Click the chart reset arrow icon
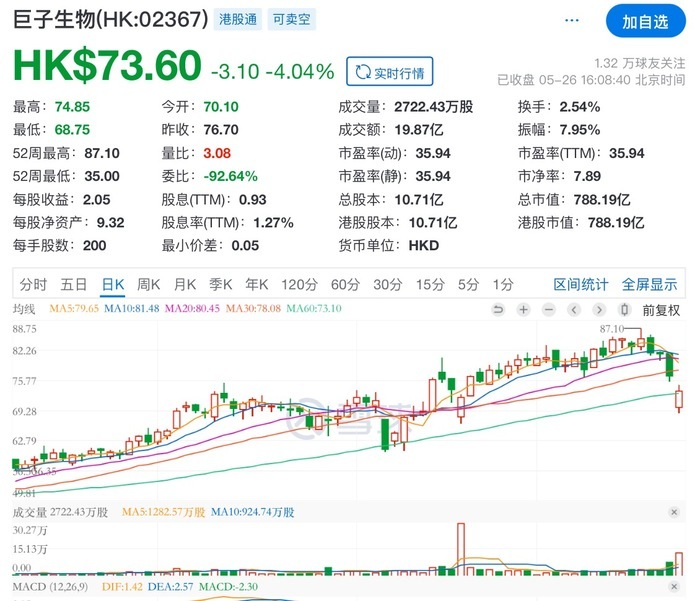This screenshot has height=601, width=700. (498, 309)
